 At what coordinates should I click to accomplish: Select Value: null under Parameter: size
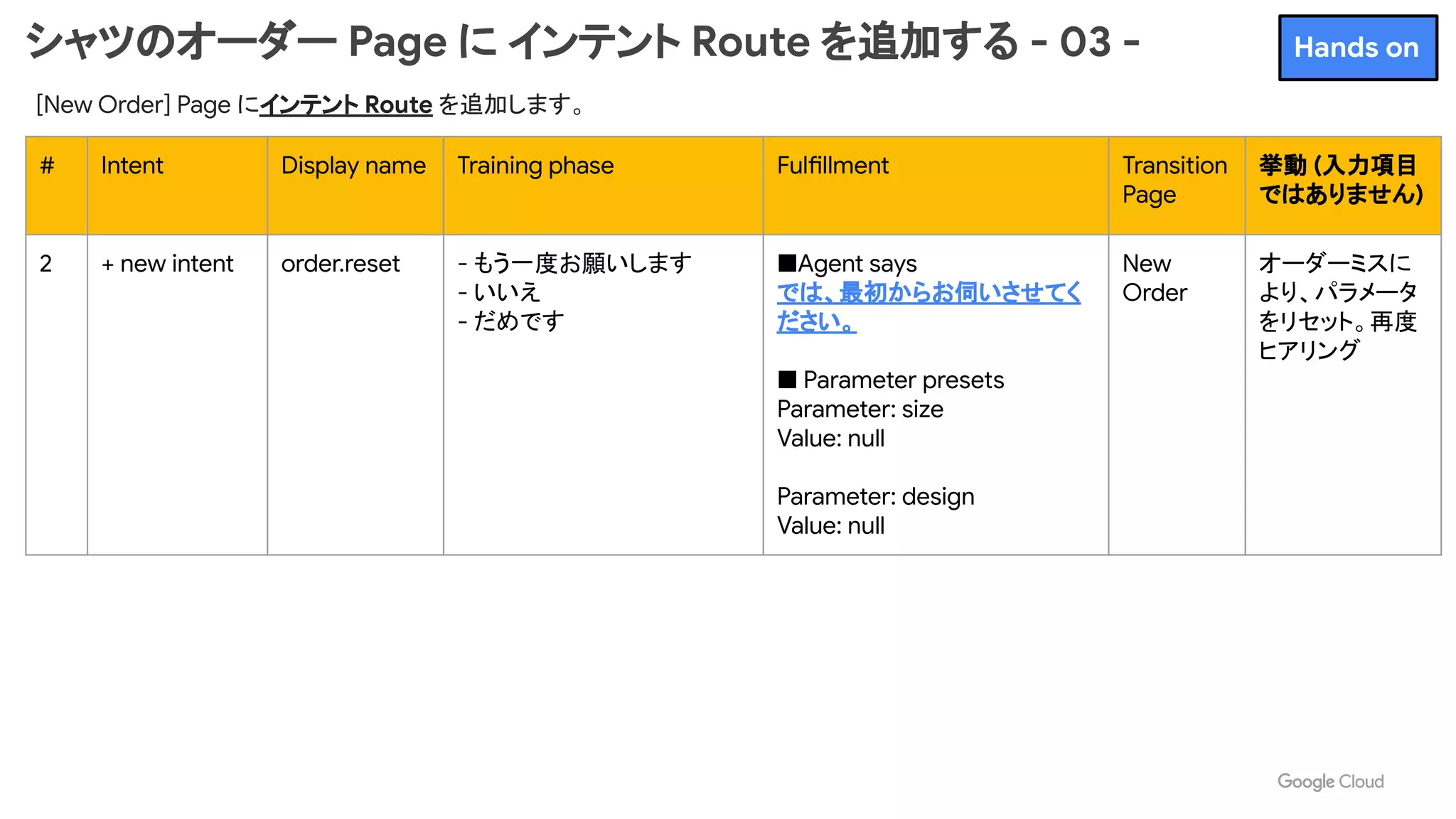[x=831, y=438]
